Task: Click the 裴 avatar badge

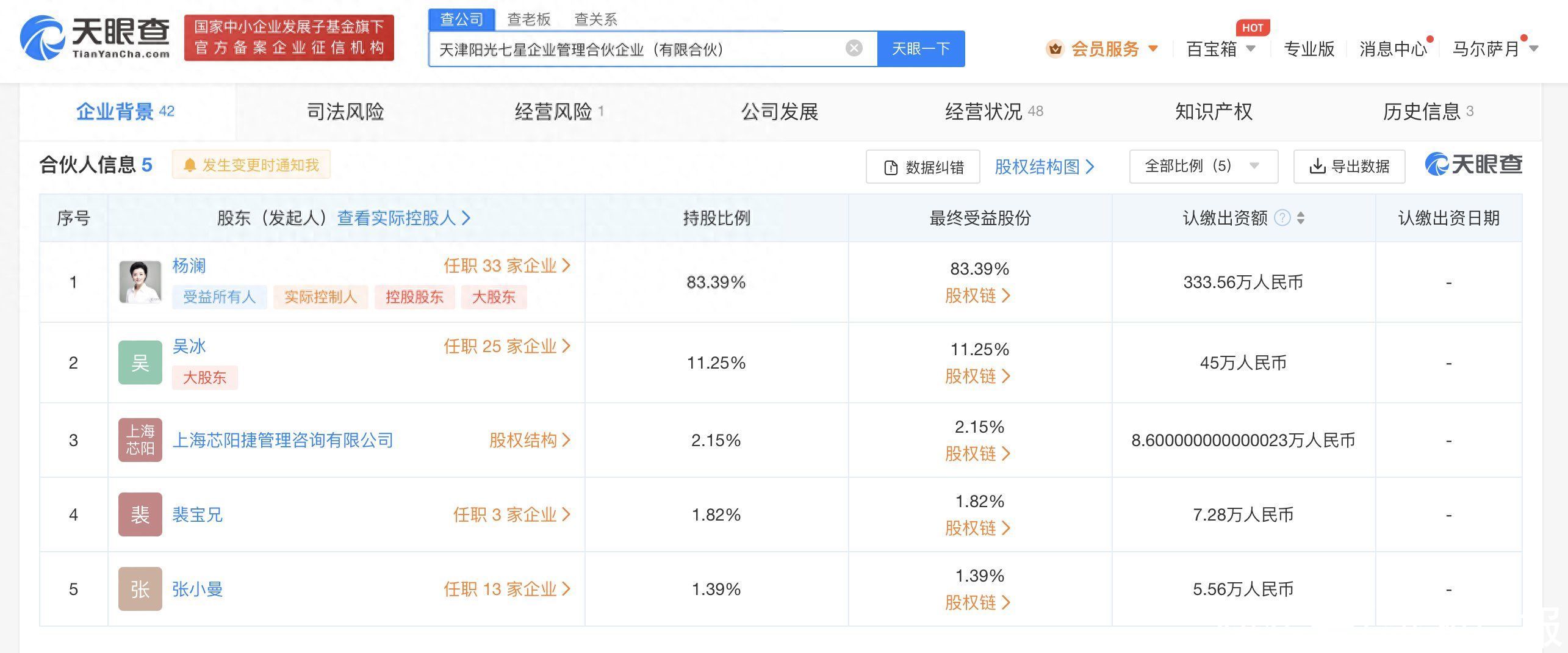Action: pos(140,514)
